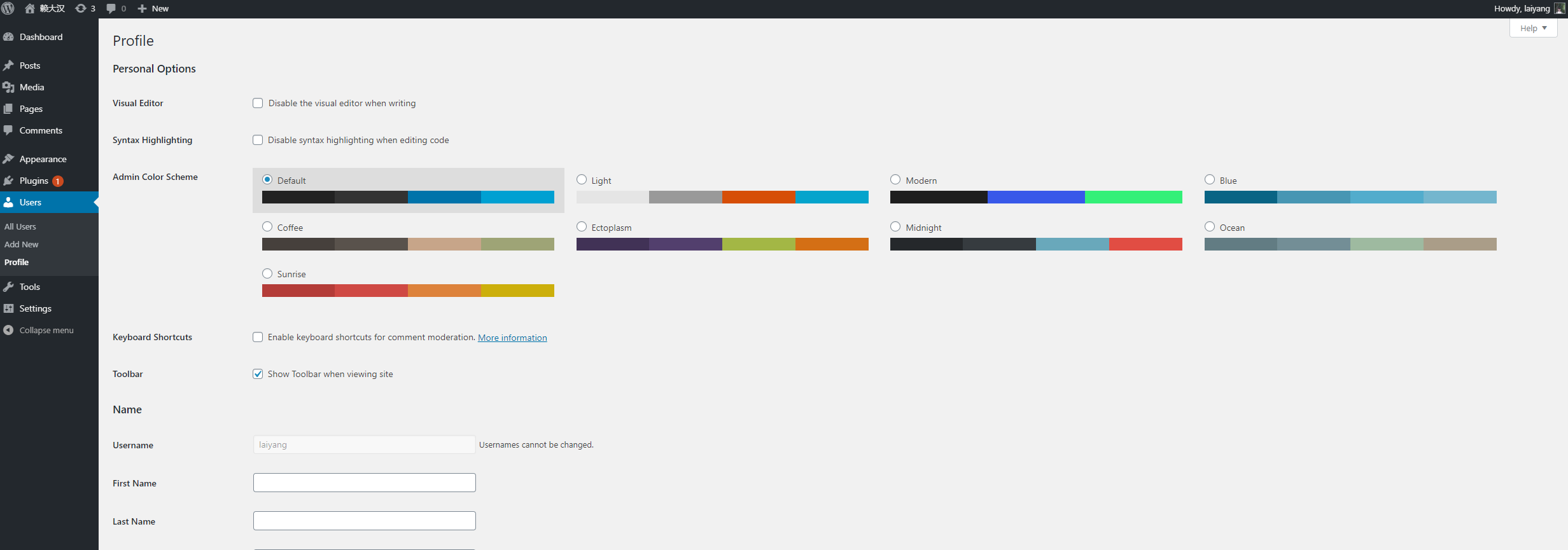The width and height of the screenshot is (1568, 550).
Task: Click the First Name input field
Action: (x=365, y=483)
